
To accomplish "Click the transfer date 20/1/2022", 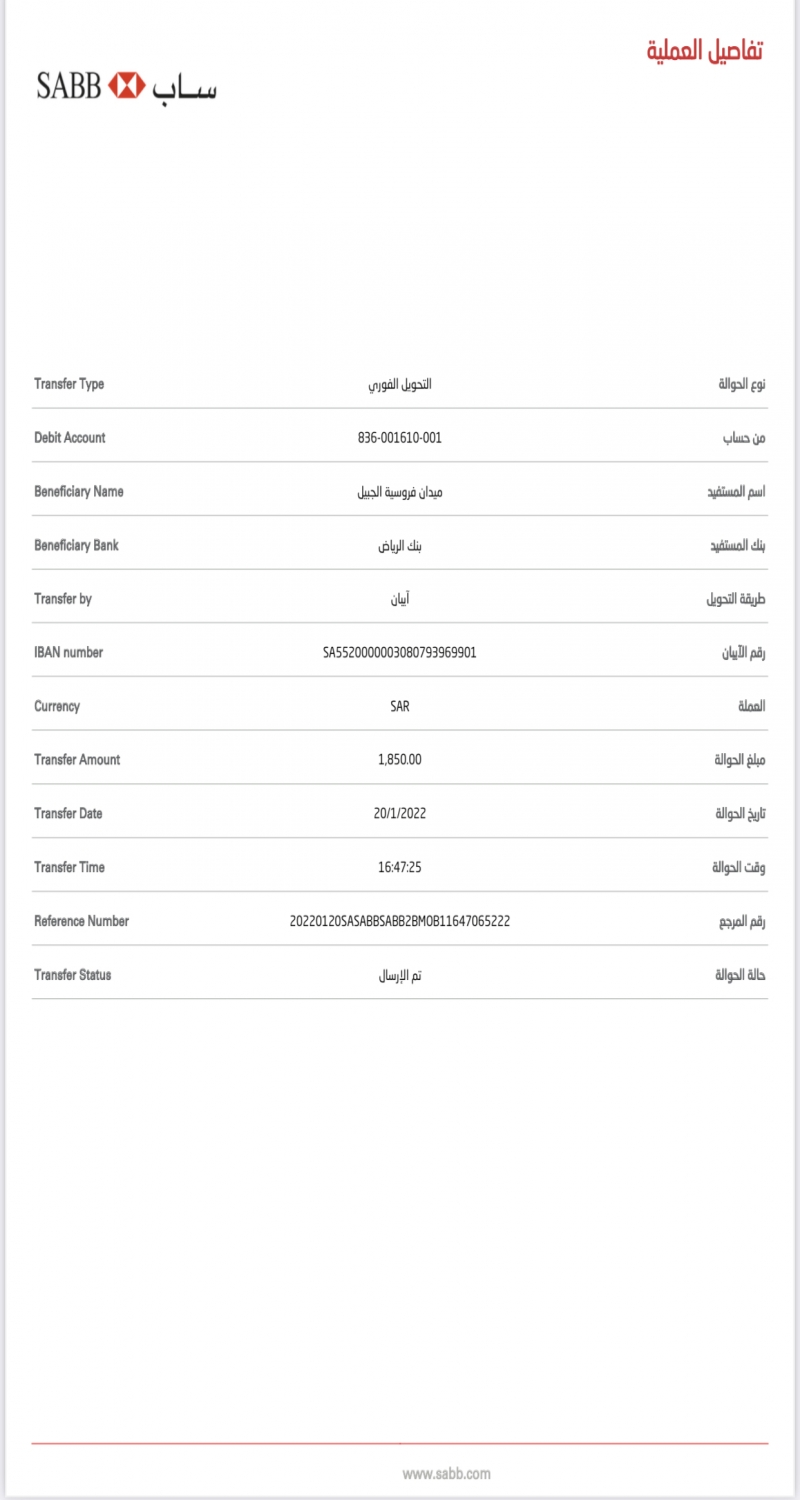I will click(400, 813).
